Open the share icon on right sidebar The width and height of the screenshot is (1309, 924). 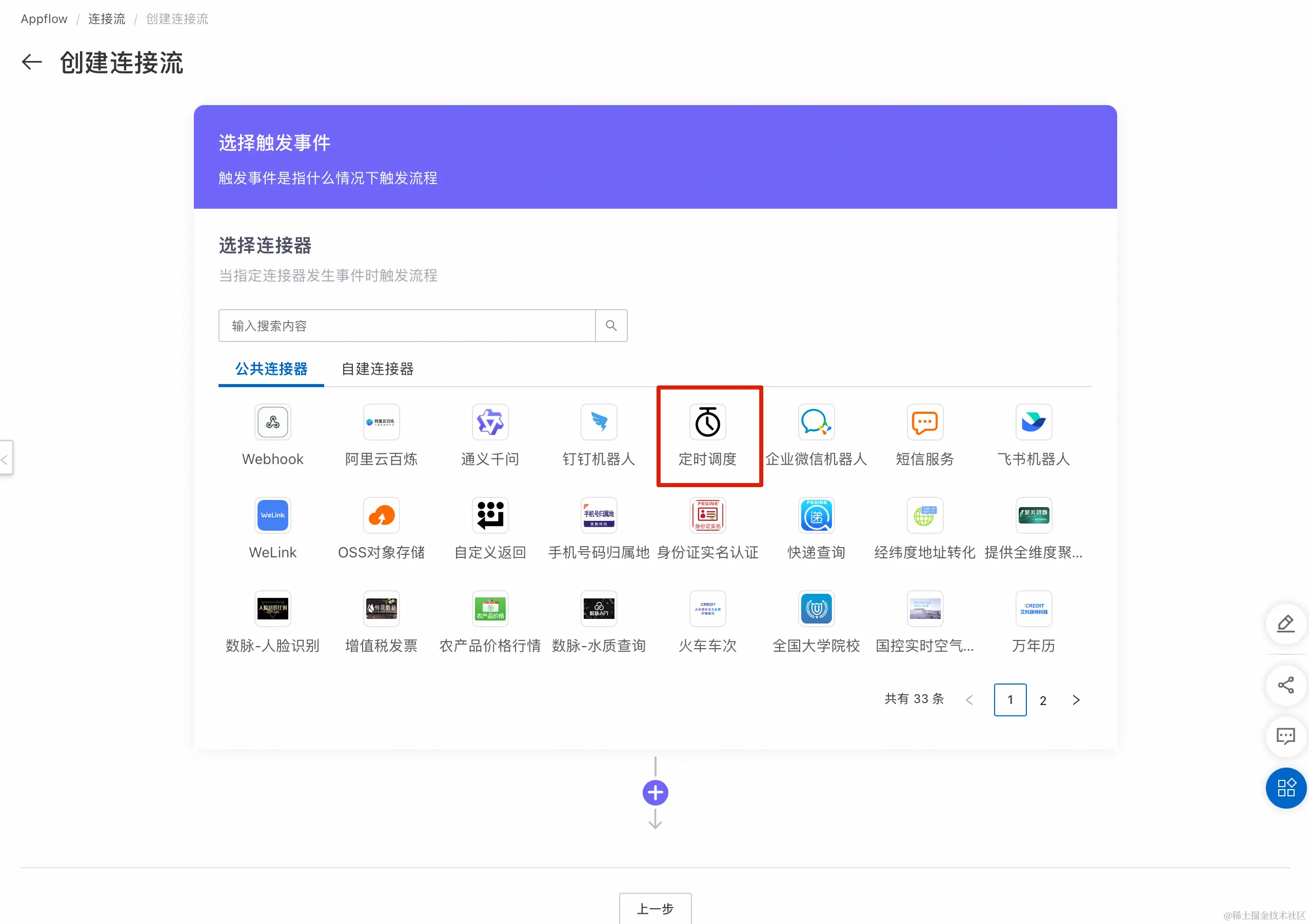1285,685
